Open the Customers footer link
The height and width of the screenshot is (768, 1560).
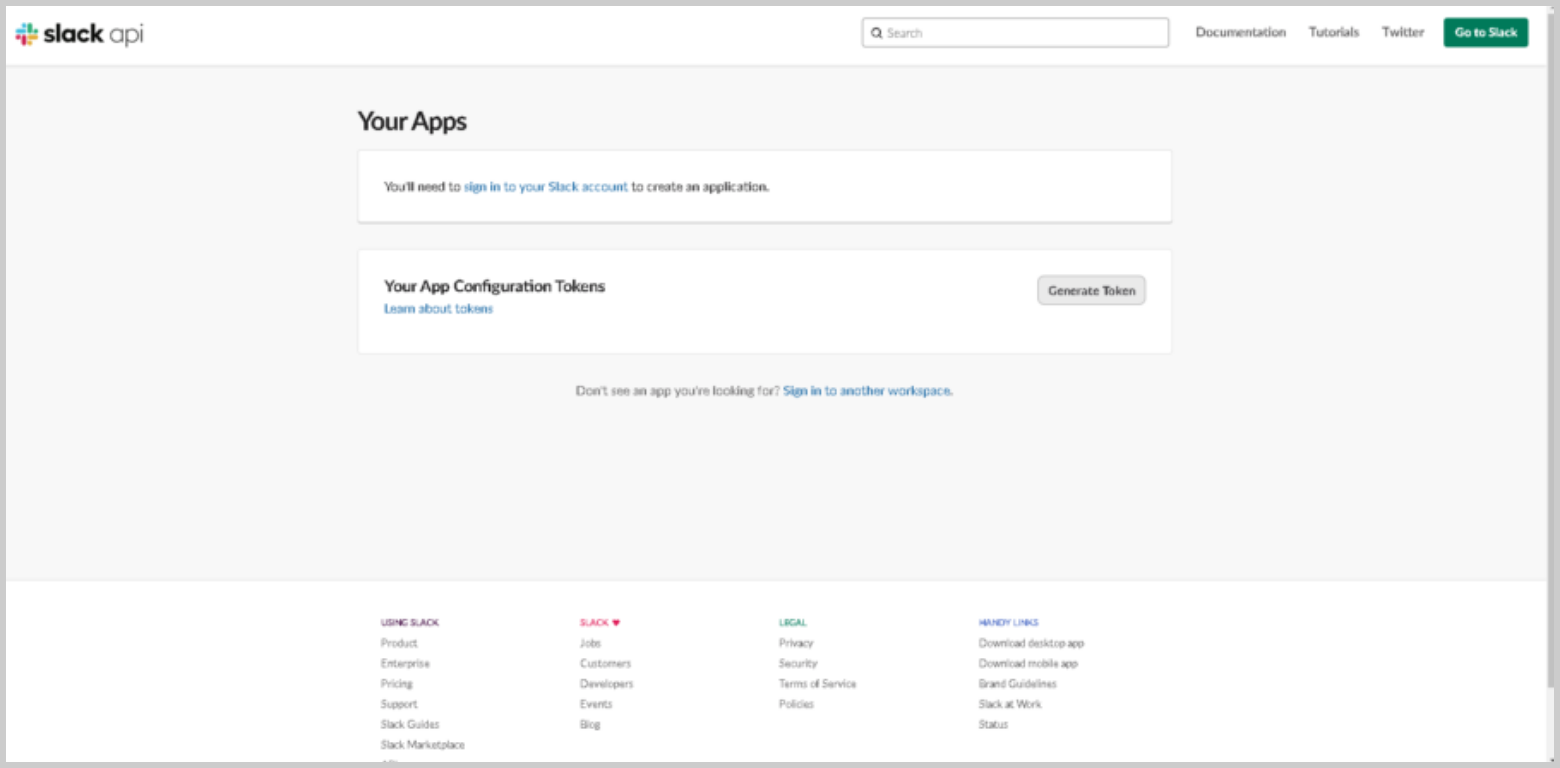click(x=605, y=663)
